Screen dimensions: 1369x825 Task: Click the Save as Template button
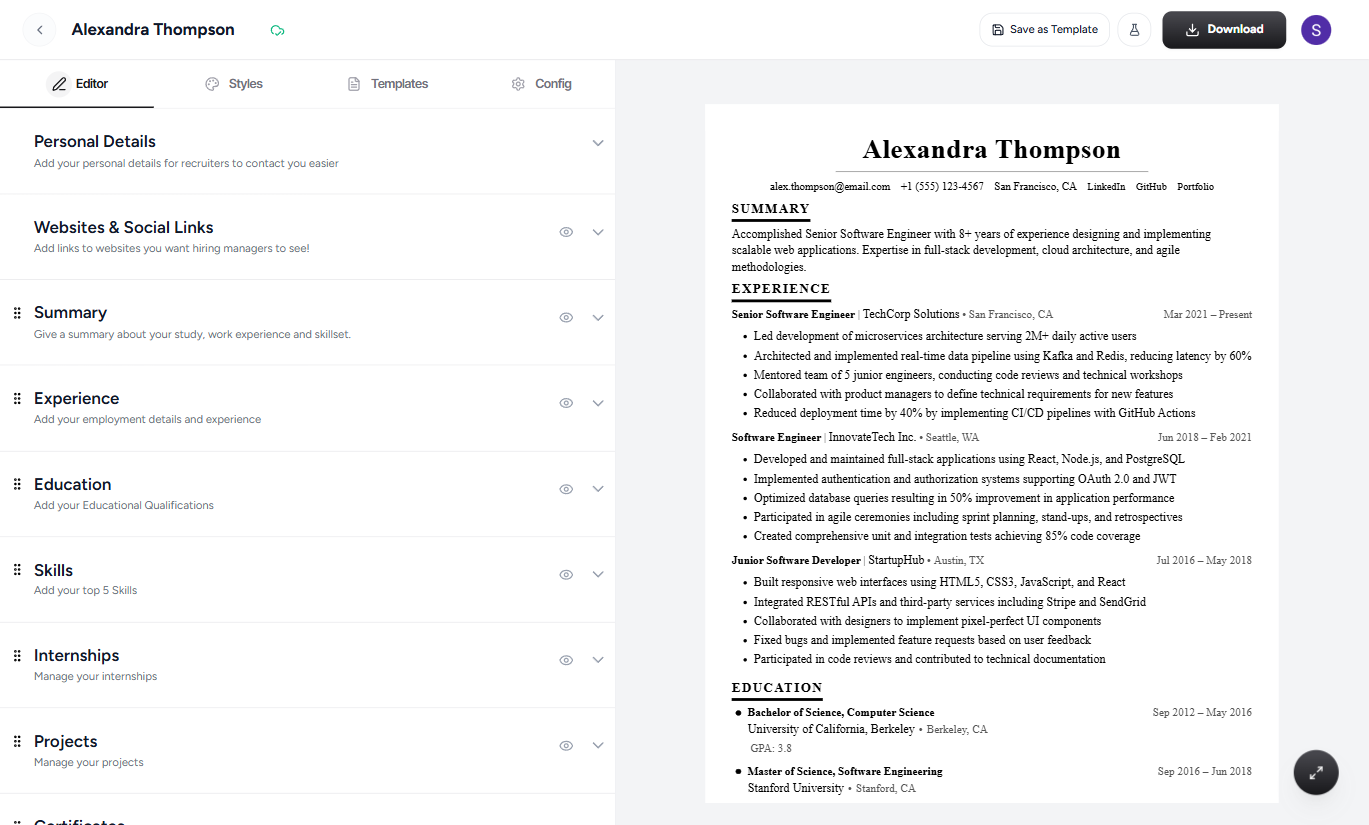(1044, 30)
